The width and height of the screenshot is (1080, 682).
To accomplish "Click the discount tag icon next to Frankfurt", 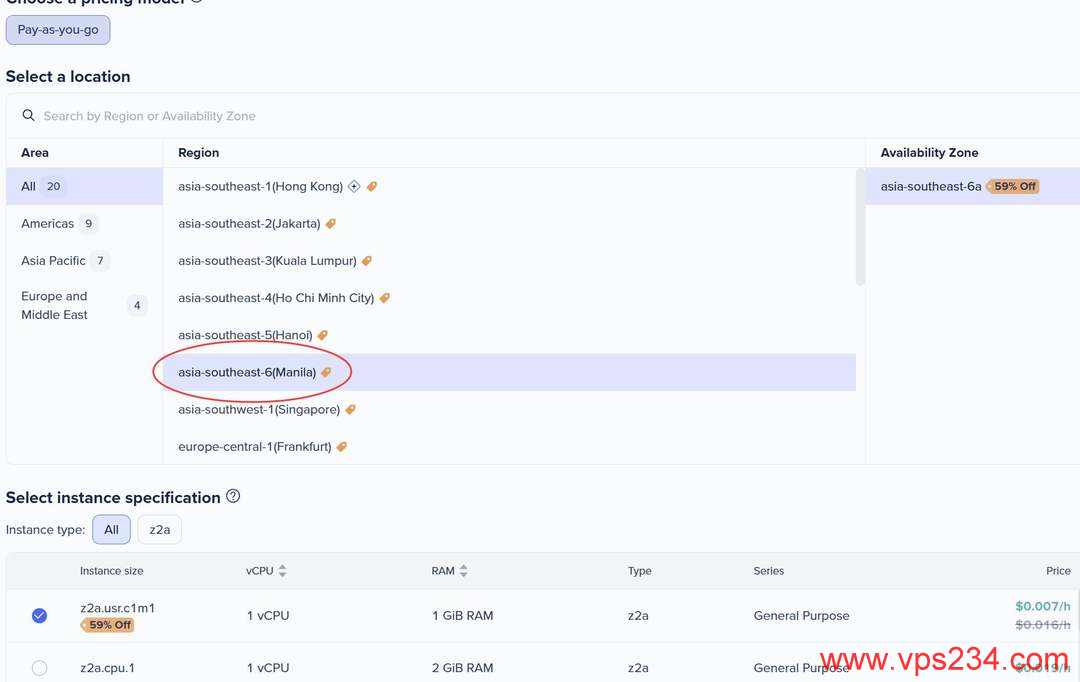I will tap(342, 447).
